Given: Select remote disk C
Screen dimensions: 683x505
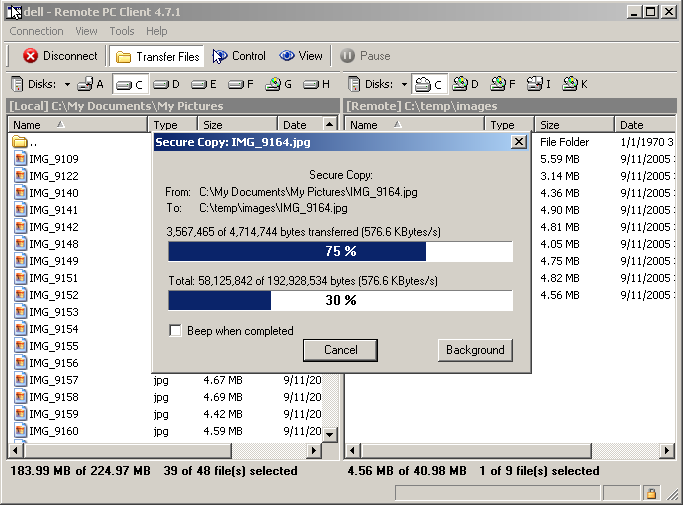Looking at the screenshot, I should 429,85.
